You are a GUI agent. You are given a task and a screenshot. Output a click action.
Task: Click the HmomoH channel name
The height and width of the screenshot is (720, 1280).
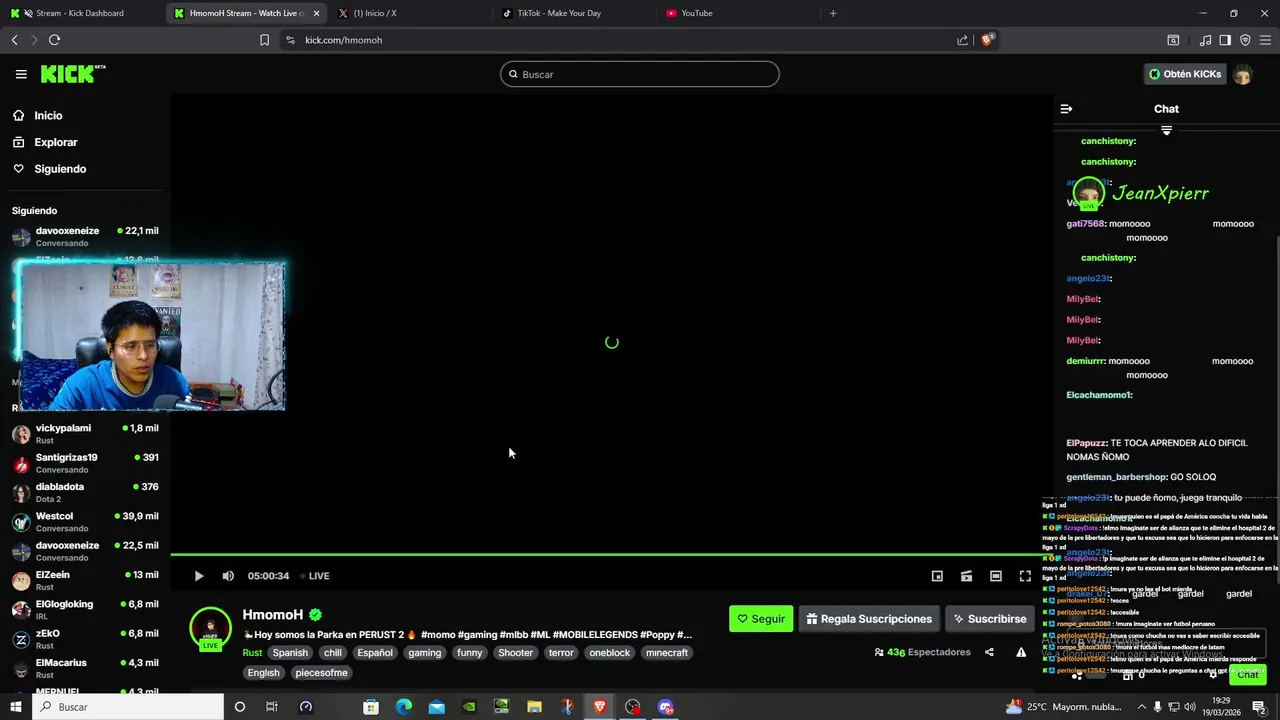coord(272,615)
